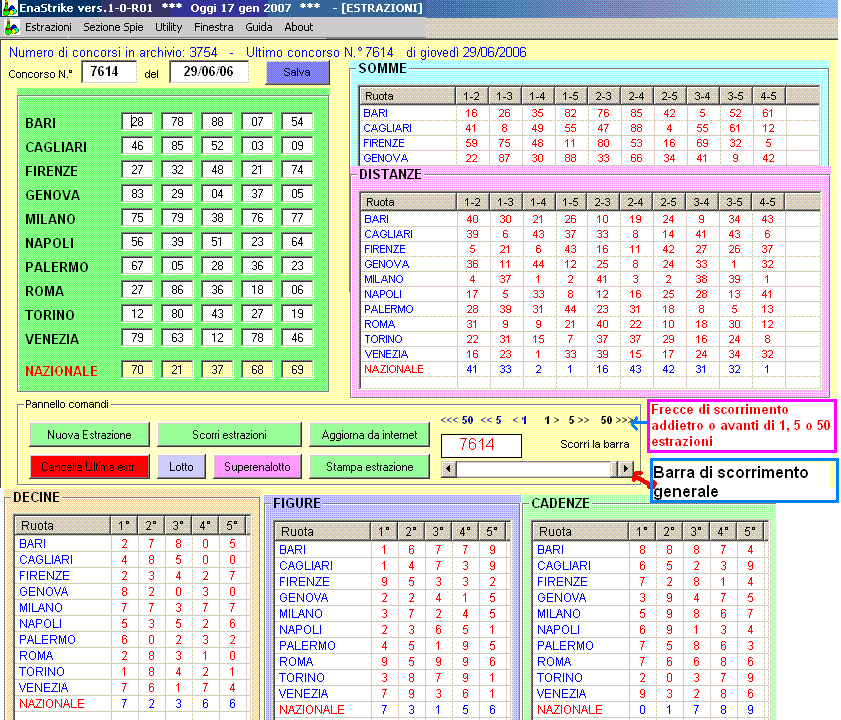The width and height of the screenshot is (841, 720).
Task: Click the menu bar application icon
Action: pos(11,27)
